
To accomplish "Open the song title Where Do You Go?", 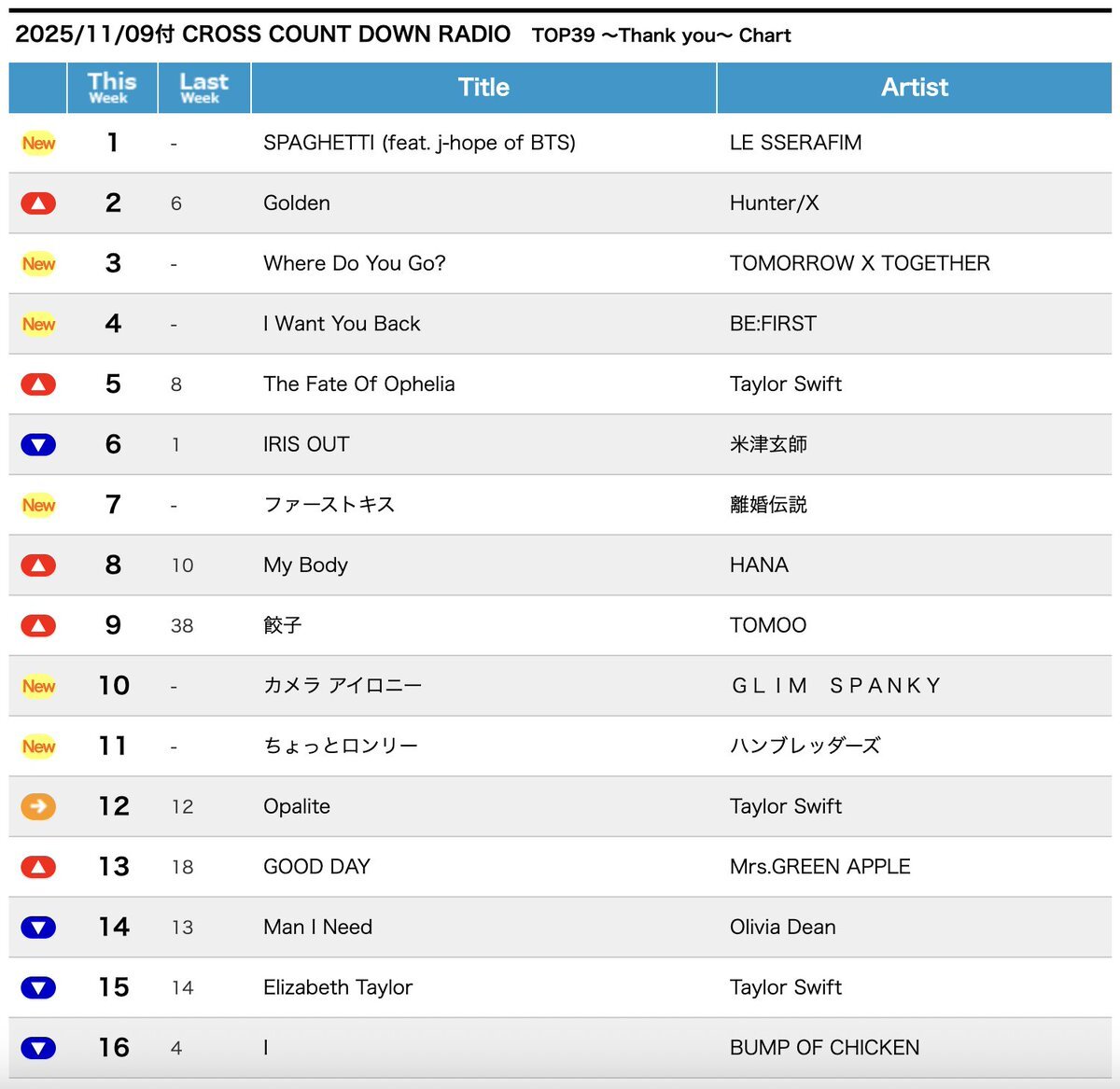I will pos(355,264).
